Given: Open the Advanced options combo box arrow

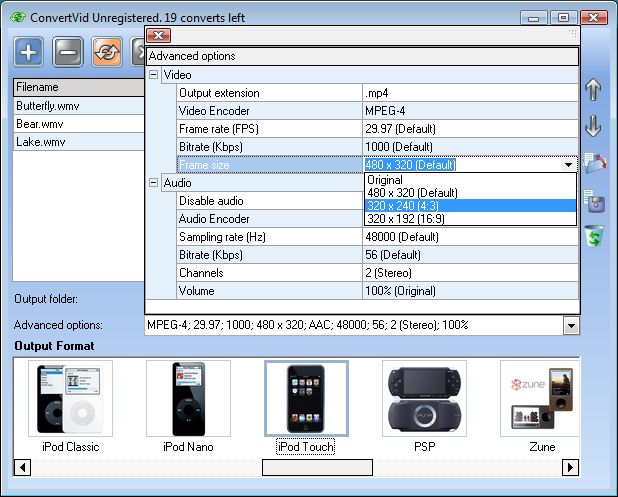Looking at the screenshot, I should 571,325.
